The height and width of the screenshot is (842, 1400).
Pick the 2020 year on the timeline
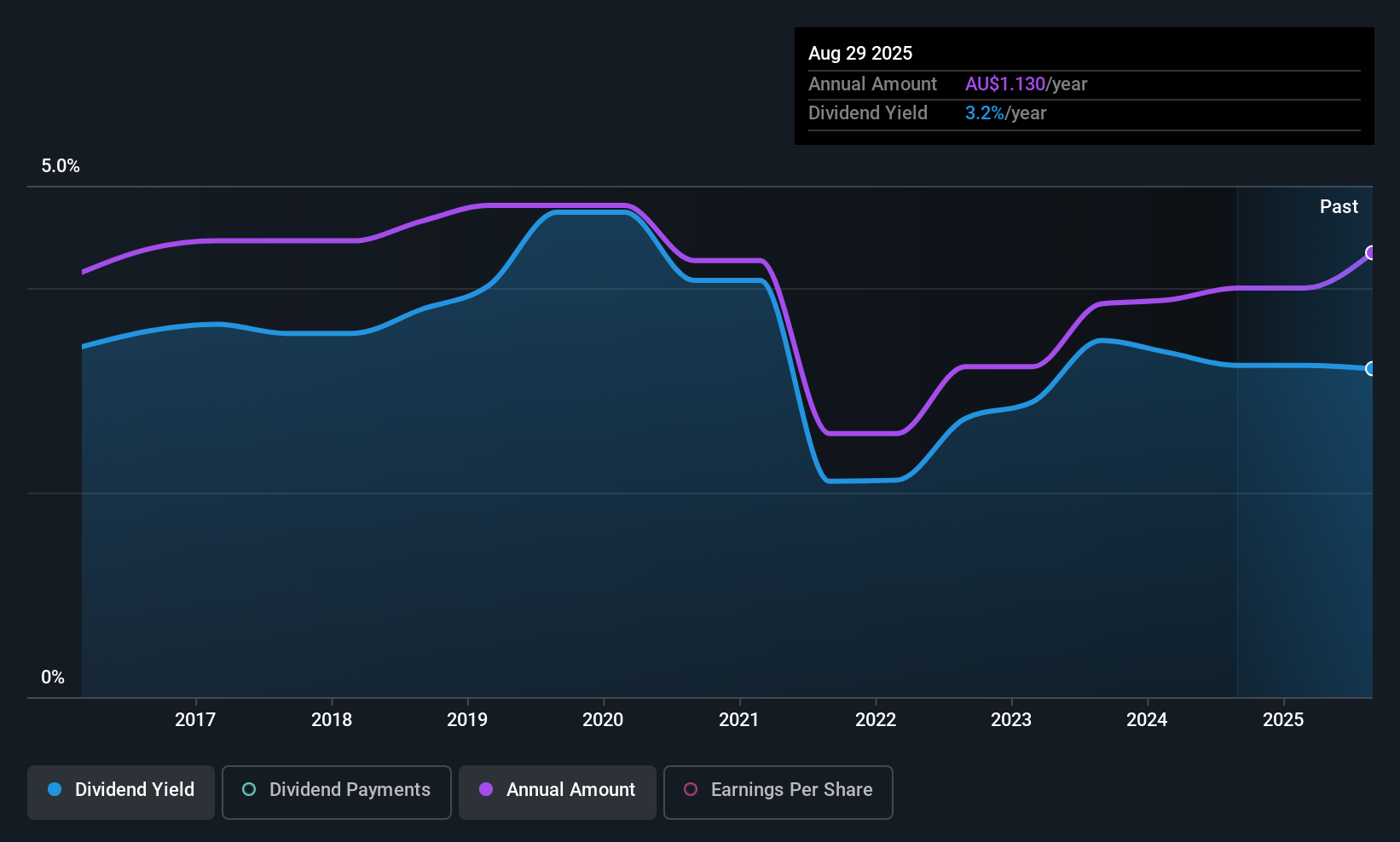tap(603, 720)
